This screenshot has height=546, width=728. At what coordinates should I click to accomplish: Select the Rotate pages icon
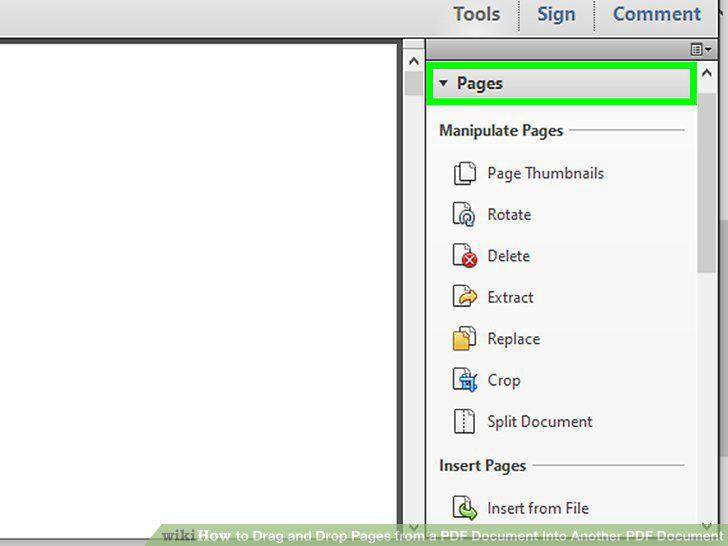point(464,214)
